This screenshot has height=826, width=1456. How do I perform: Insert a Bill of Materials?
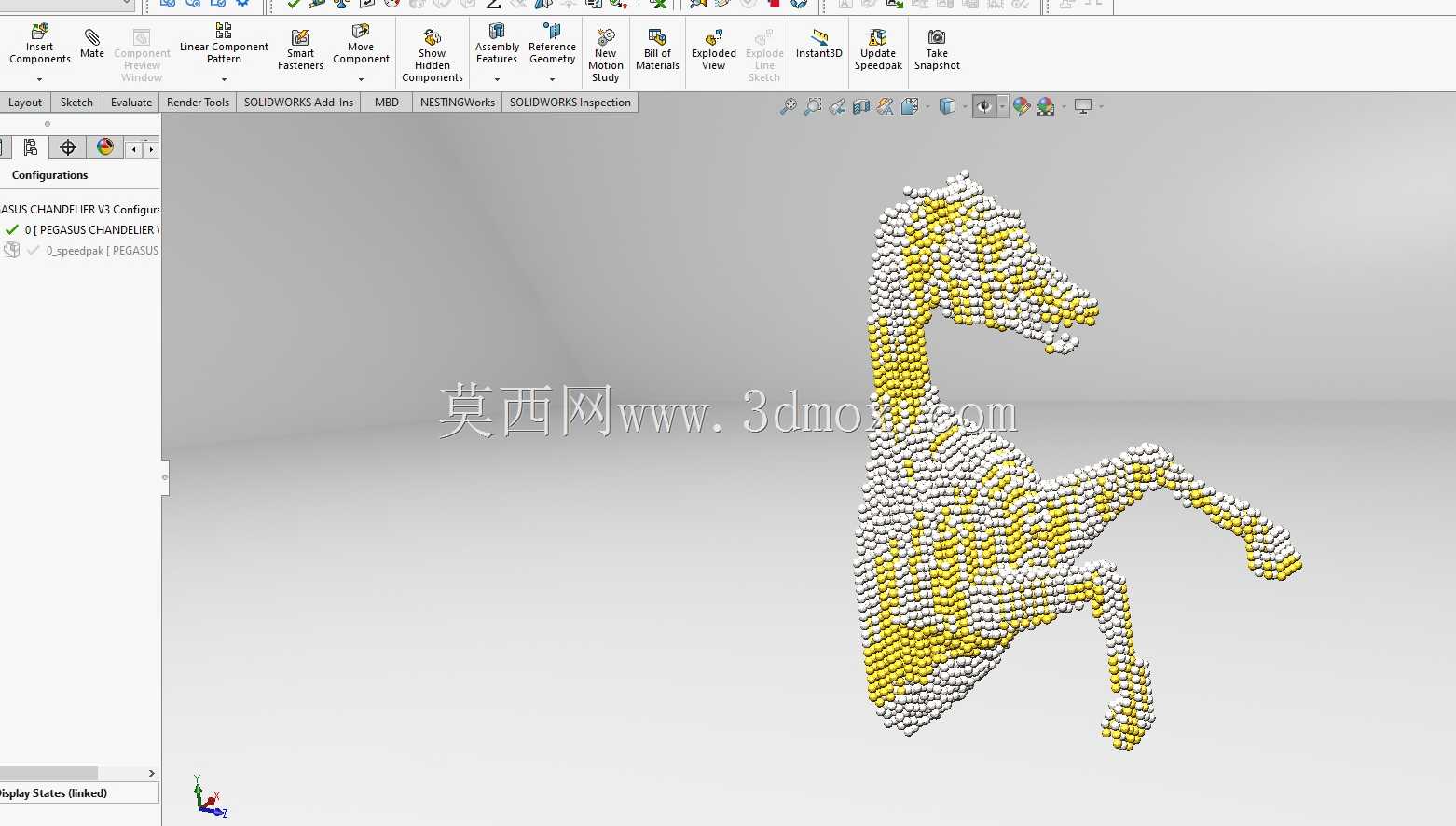(657, 49)
